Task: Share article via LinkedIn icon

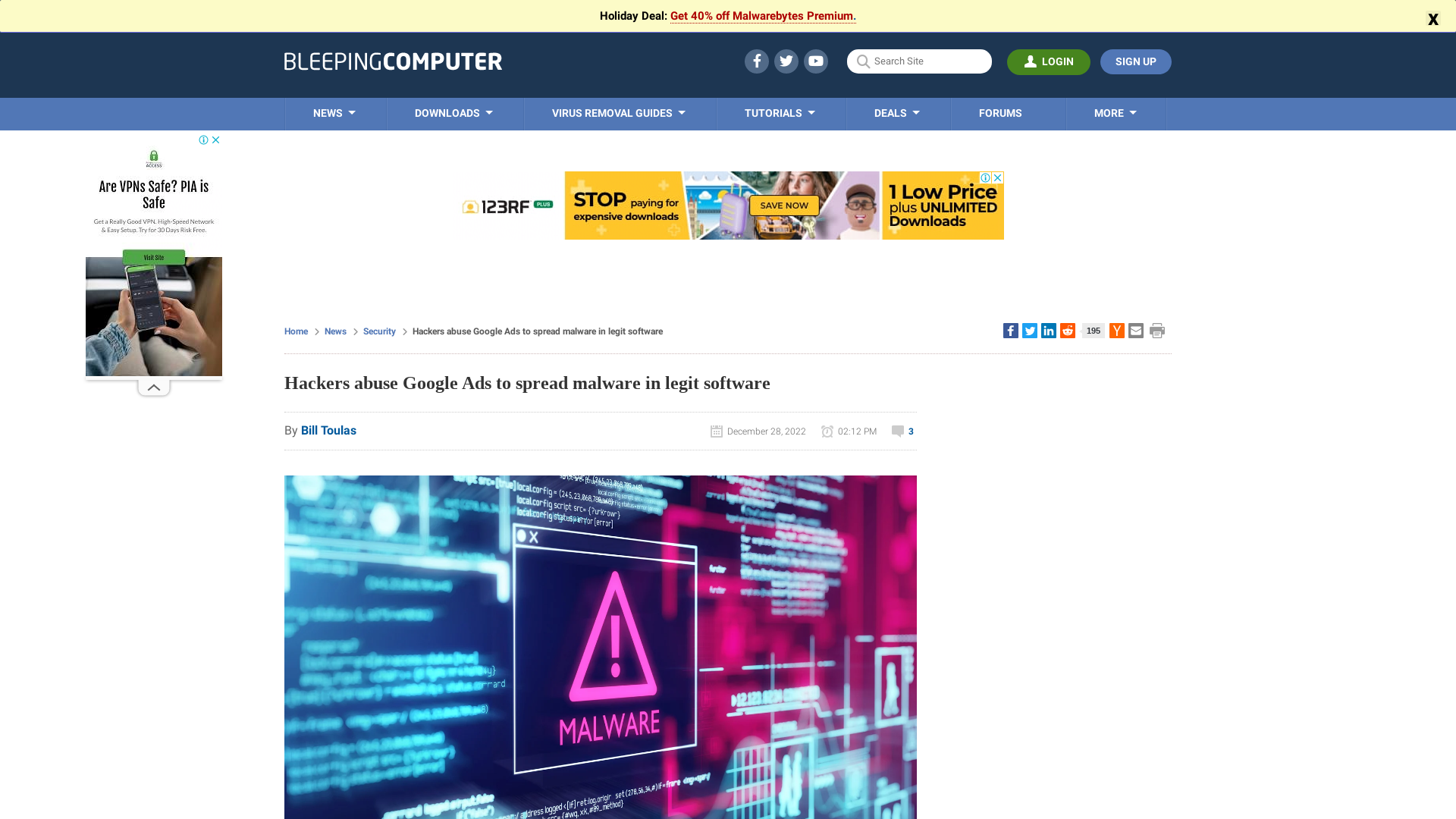Action: coord(1049,330)
